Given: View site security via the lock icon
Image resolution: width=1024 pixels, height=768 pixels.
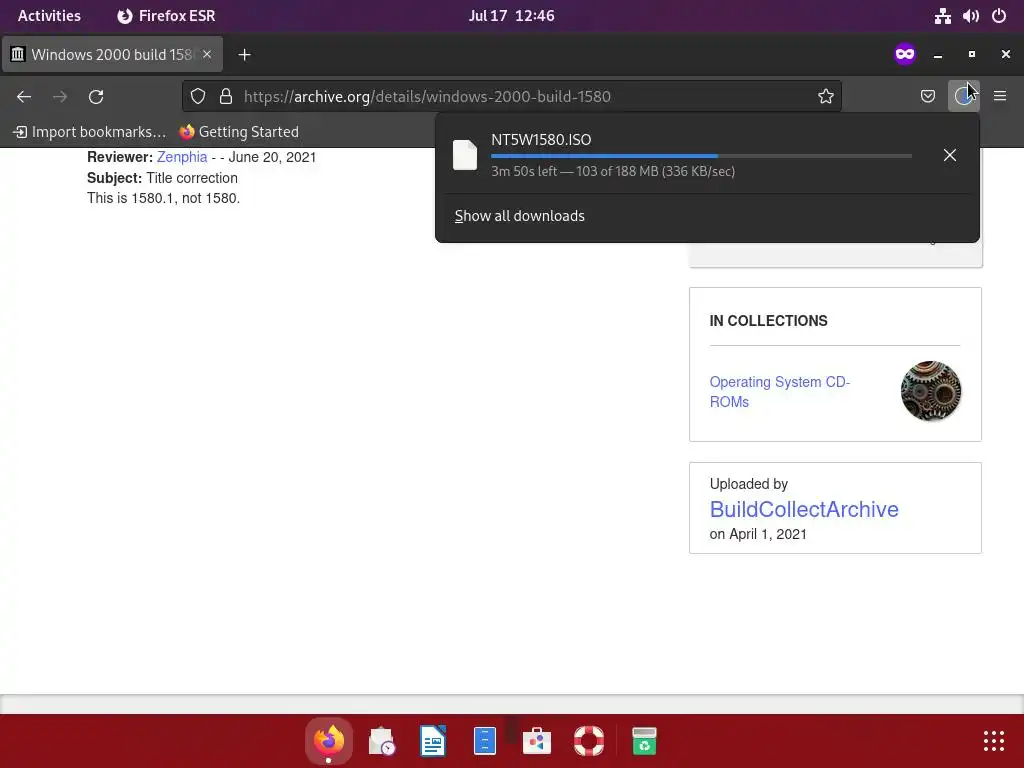Looking at the screenshot, I should (x=226, y=97).
